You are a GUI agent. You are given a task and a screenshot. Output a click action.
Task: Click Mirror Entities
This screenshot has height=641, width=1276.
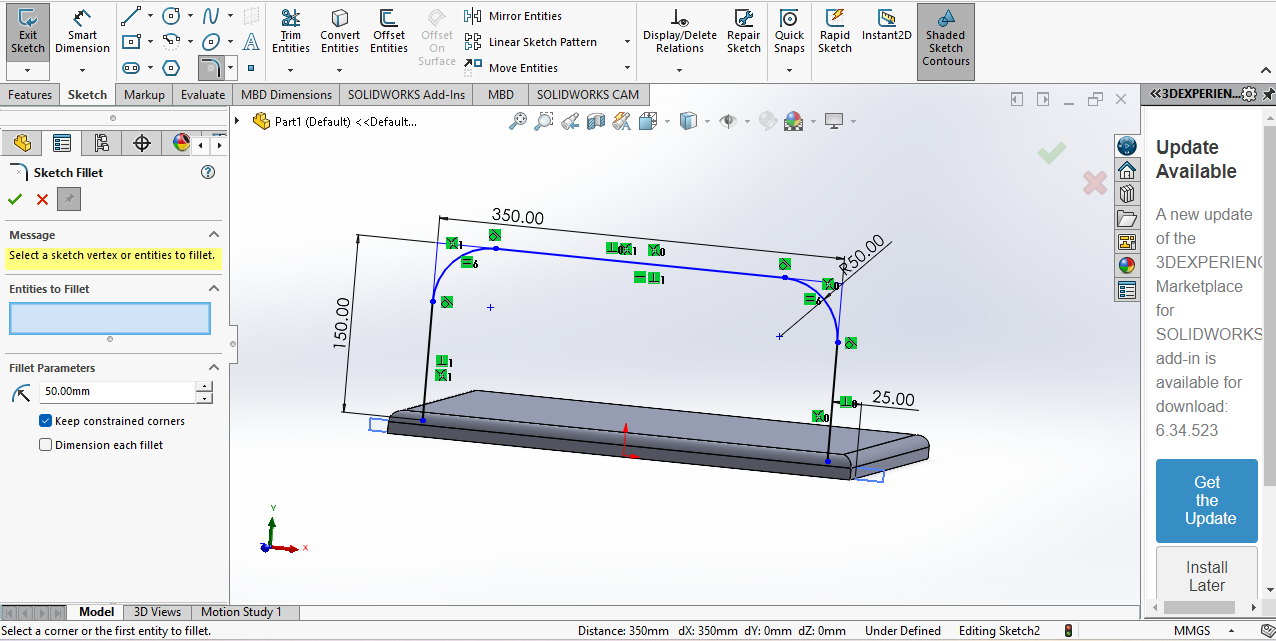513,16
